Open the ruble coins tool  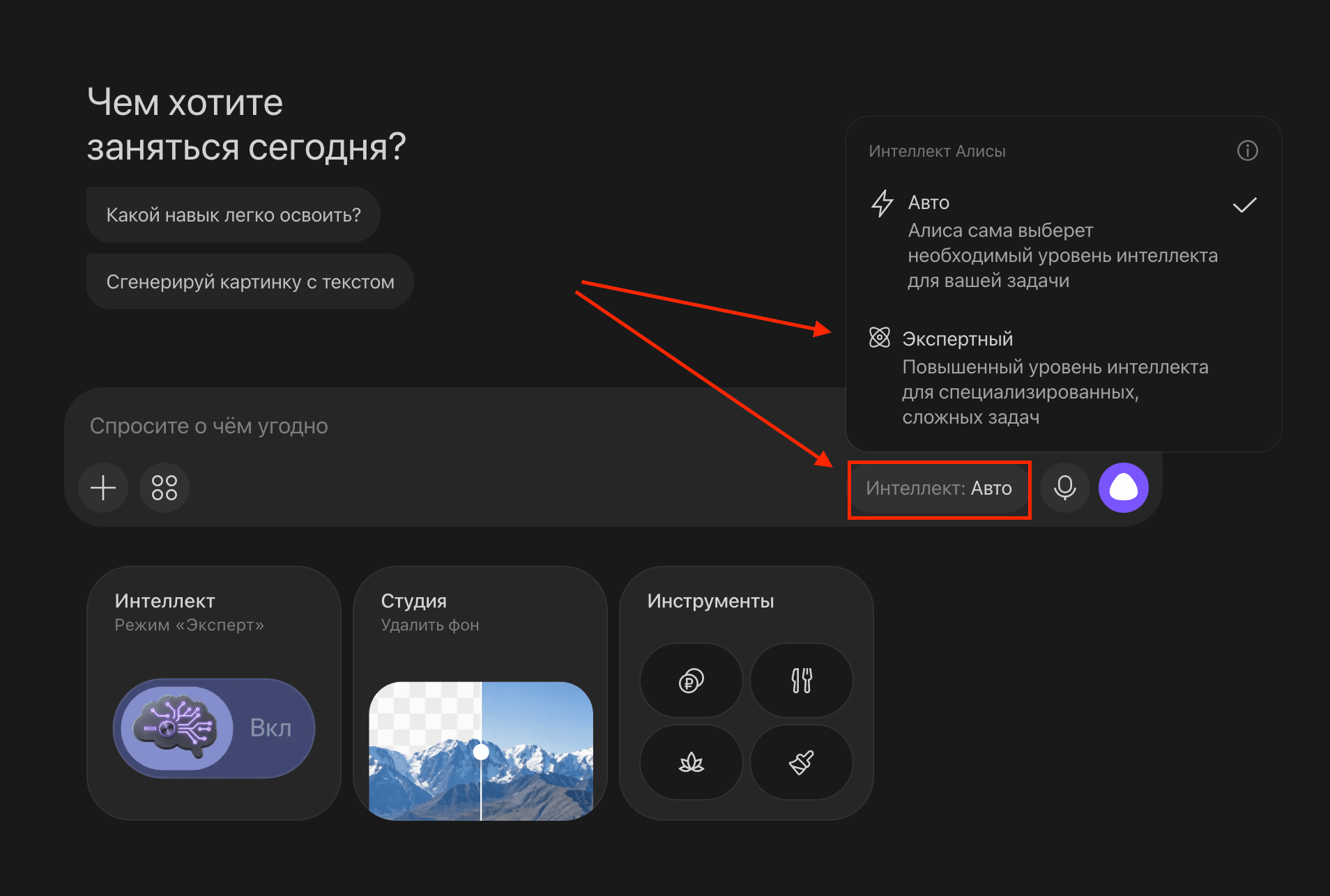click(x=691, y=680)
